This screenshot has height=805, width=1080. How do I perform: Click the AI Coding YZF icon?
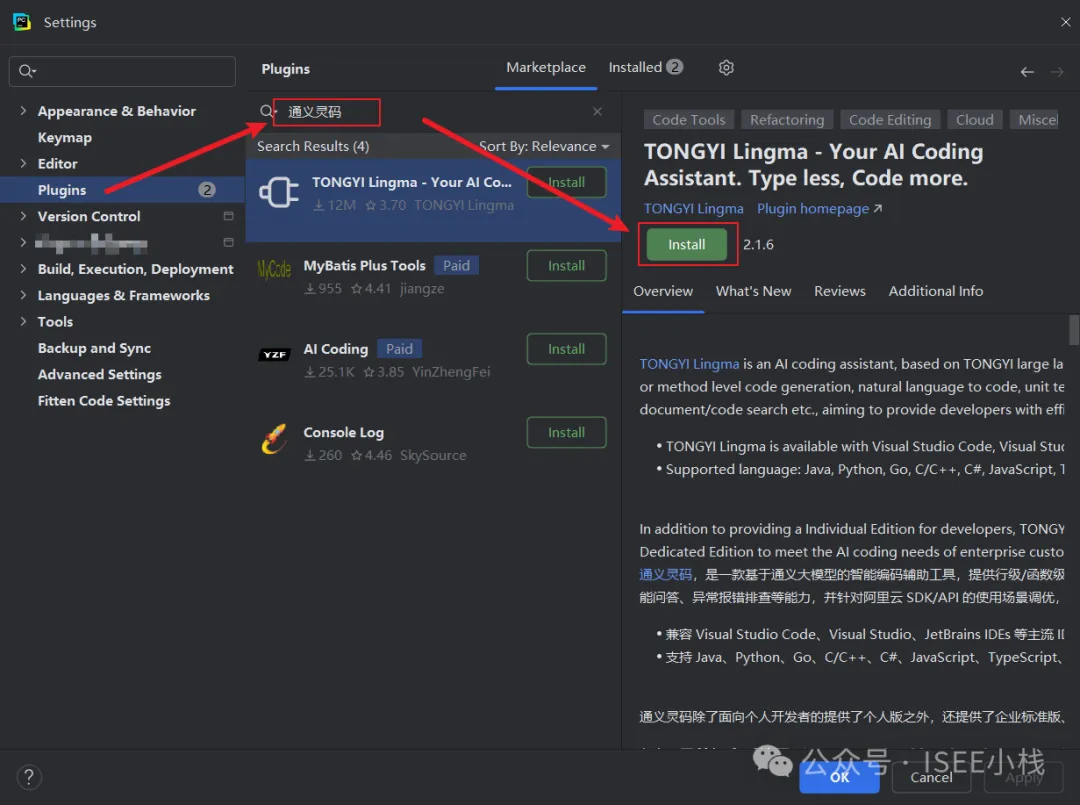[x=274, y=355]
